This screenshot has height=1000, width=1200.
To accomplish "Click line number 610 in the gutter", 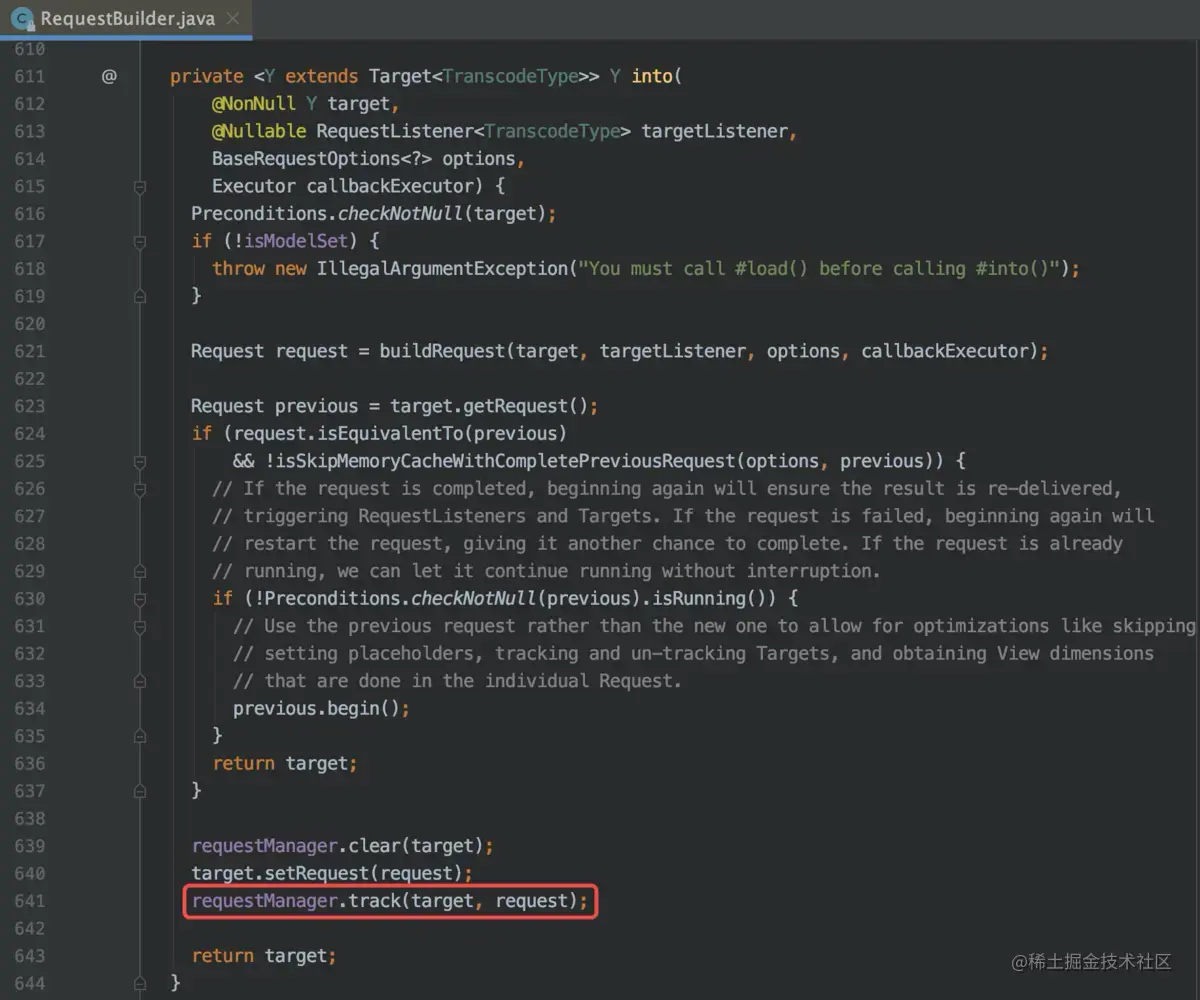I will [x=30, y=49].
